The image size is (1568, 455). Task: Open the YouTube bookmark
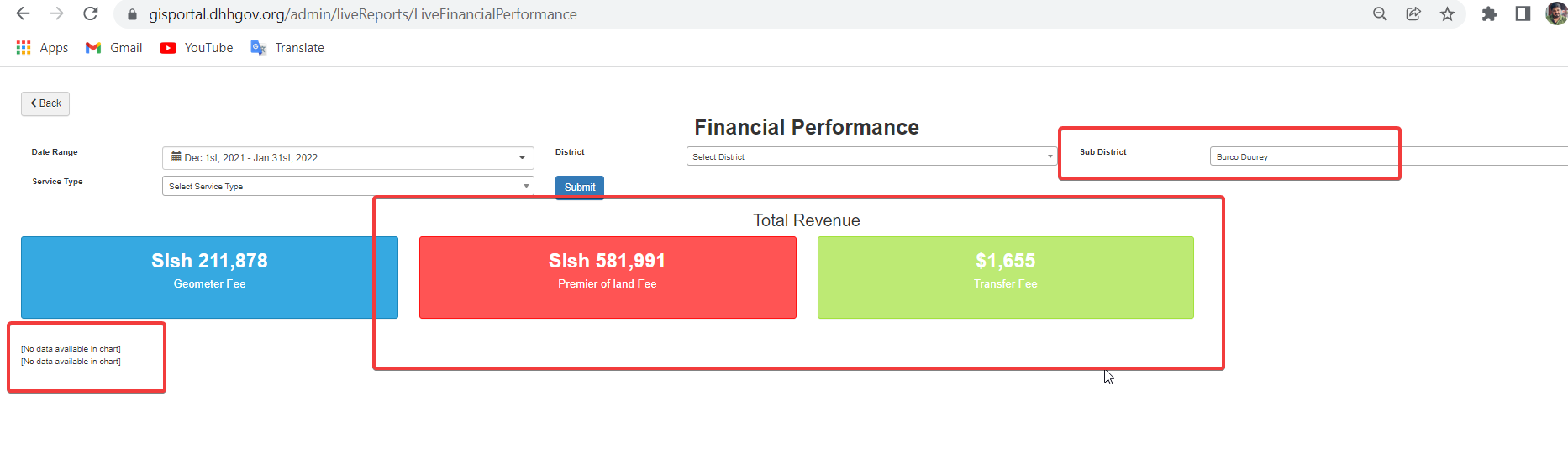pyautogui.click(x=197, y=48)
